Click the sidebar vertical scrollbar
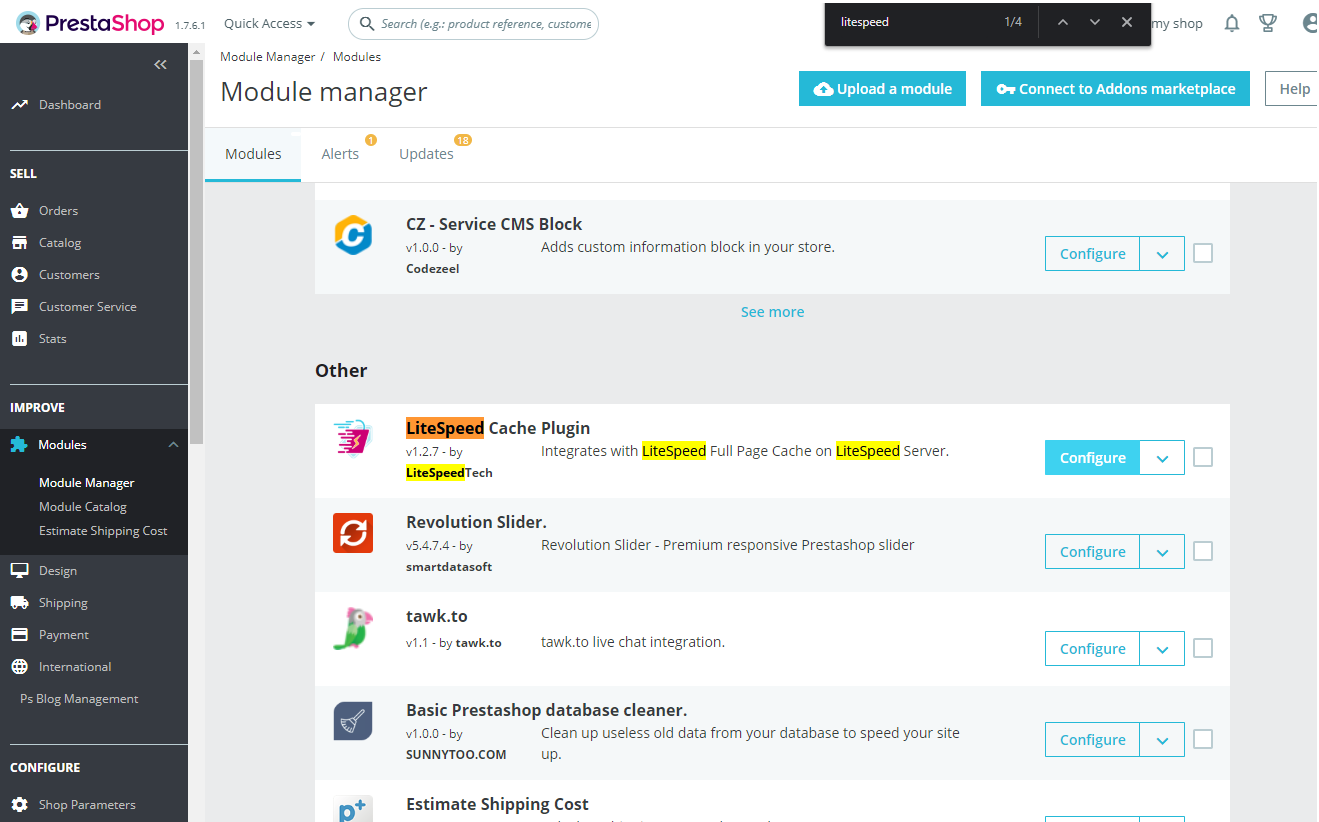This screenshot has width=1319, height=822. click(x=196, y=250)
